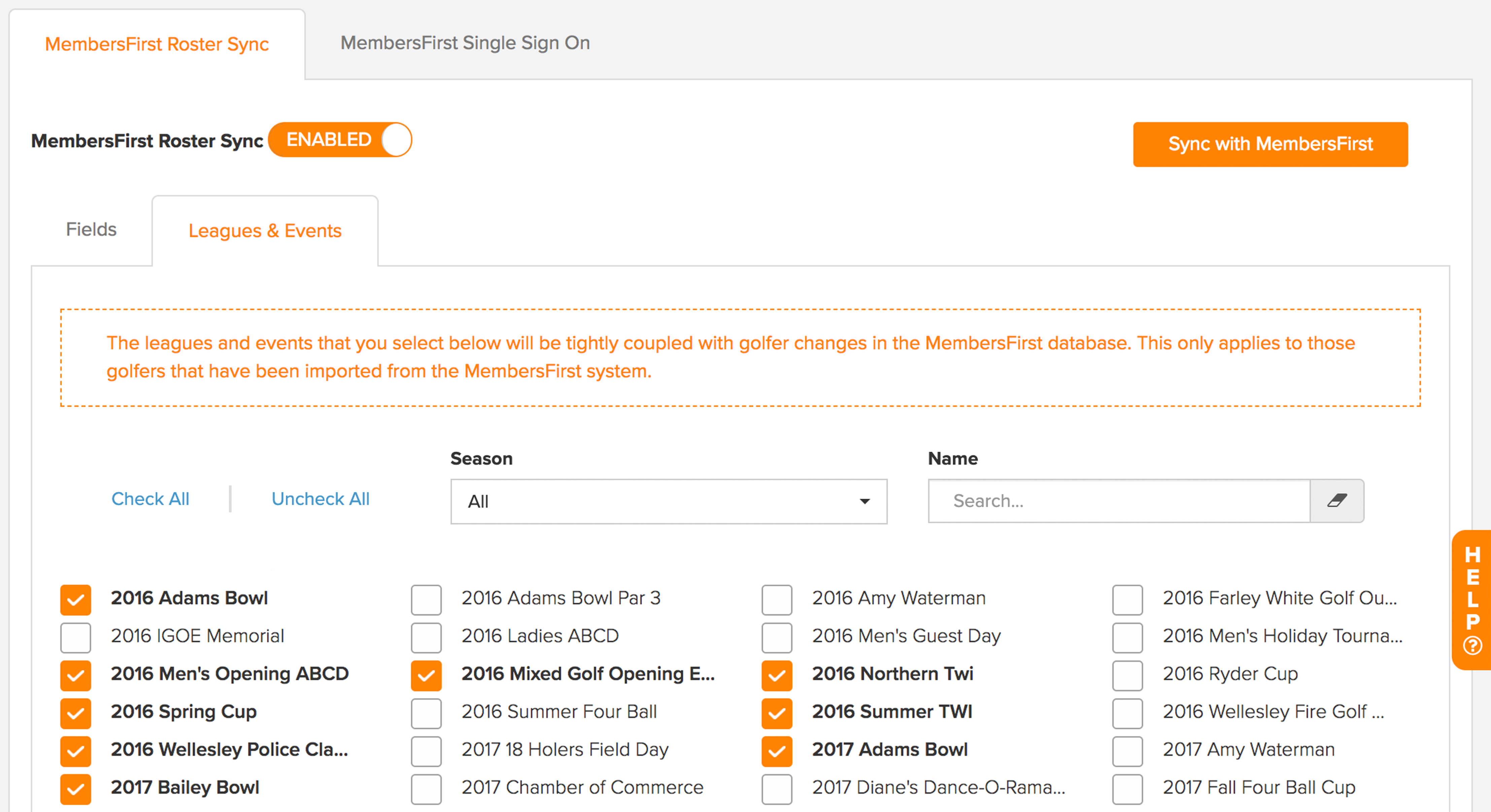The width and height of the screenshot is (1491, 812).
Task: Focus the Name search field
Action: pyautogui.click(x=1119, y=501)
